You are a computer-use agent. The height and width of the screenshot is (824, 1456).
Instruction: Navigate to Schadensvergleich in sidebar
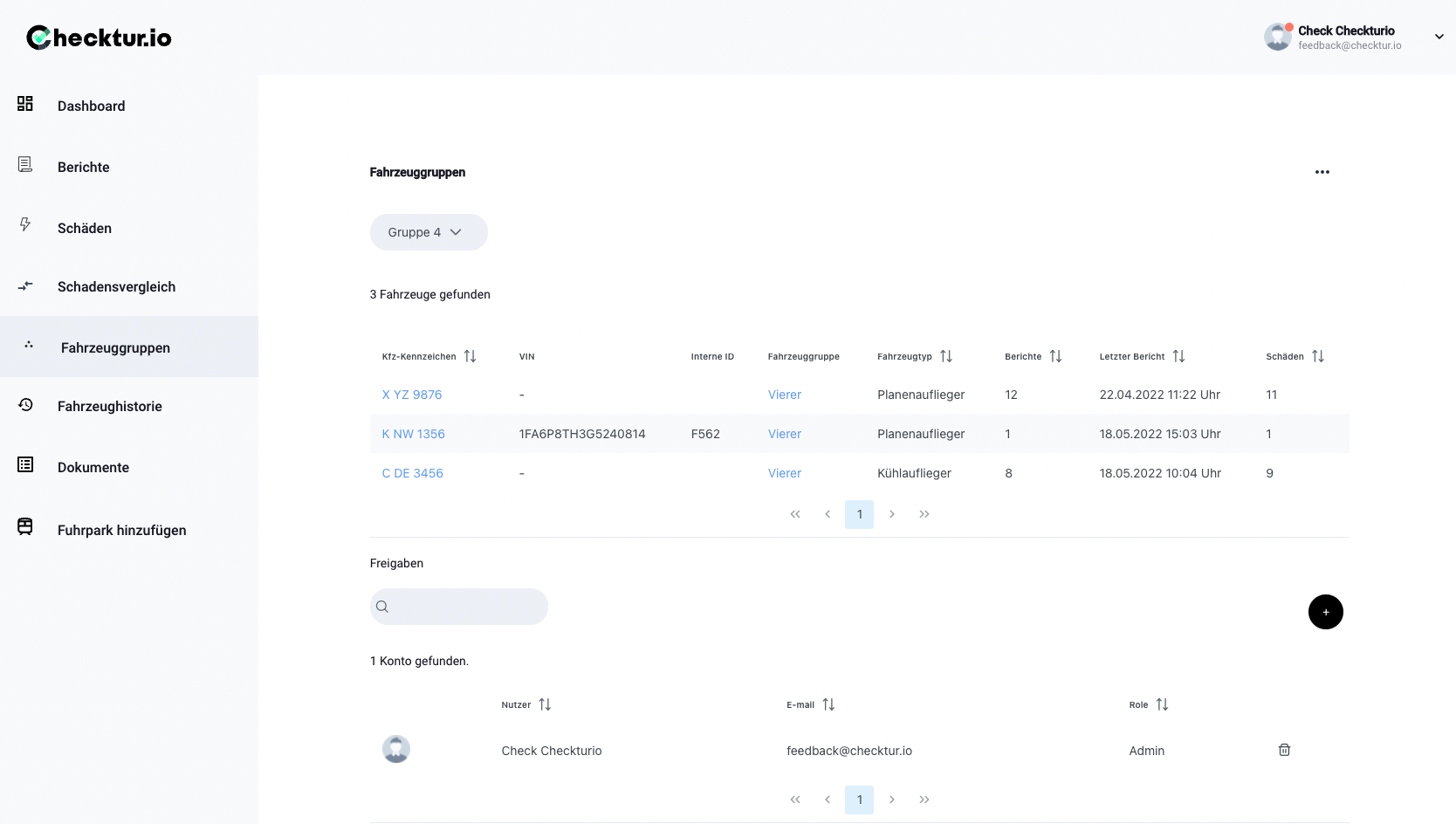[116, 286]
